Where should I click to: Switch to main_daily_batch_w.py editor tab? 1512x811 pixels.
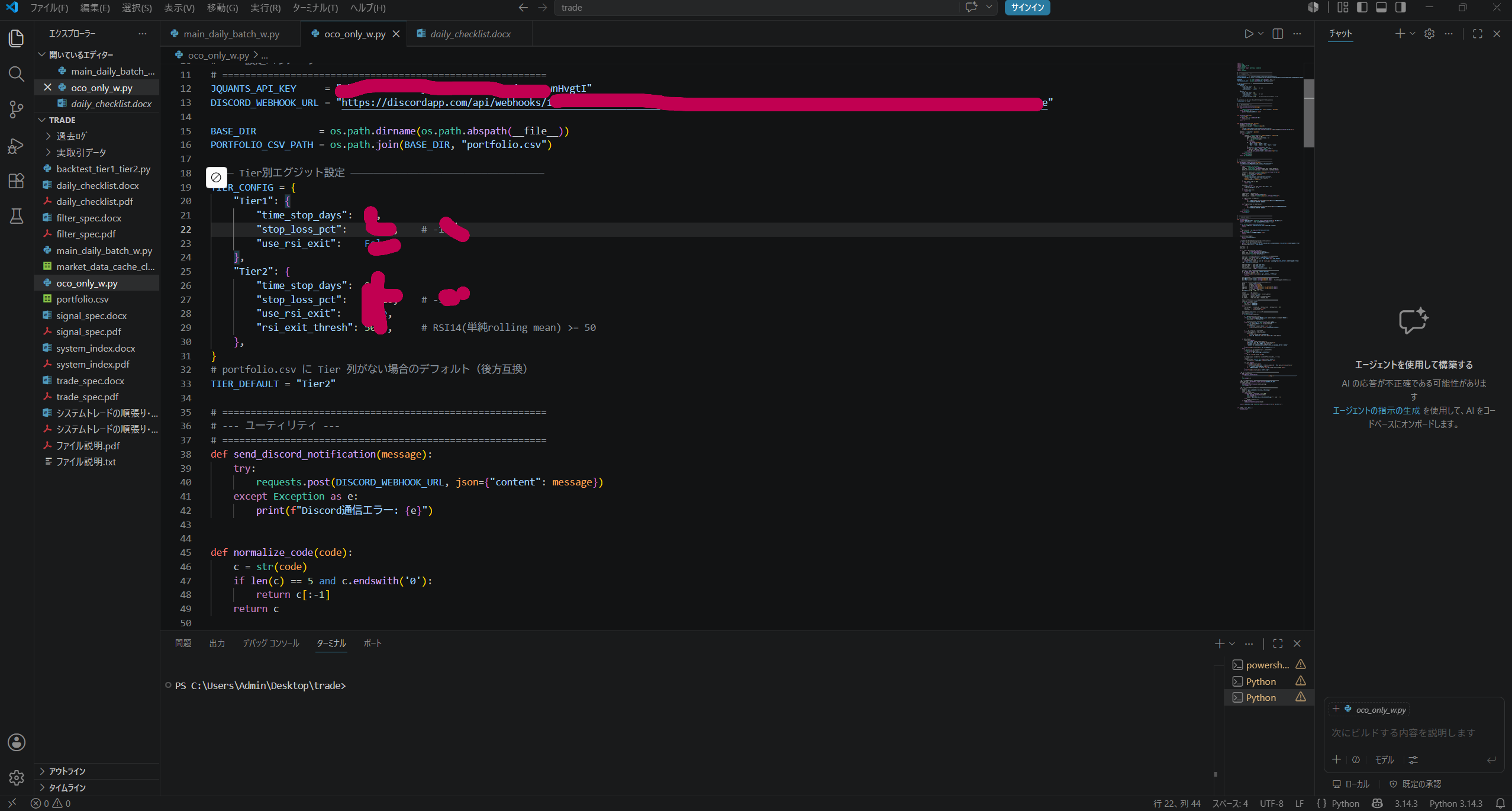pos(231,34)
